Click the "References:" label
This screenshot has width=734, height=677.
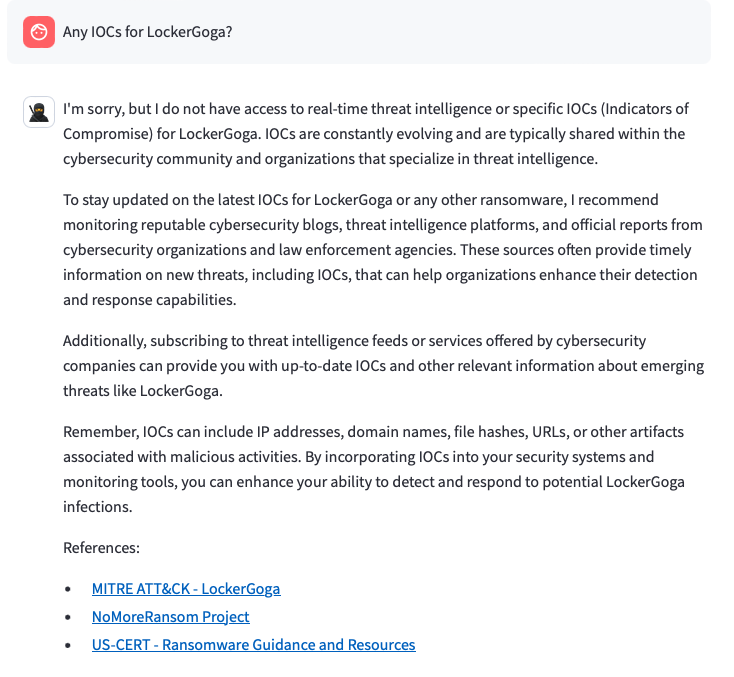pyautogui.click(x=101, y=548)
